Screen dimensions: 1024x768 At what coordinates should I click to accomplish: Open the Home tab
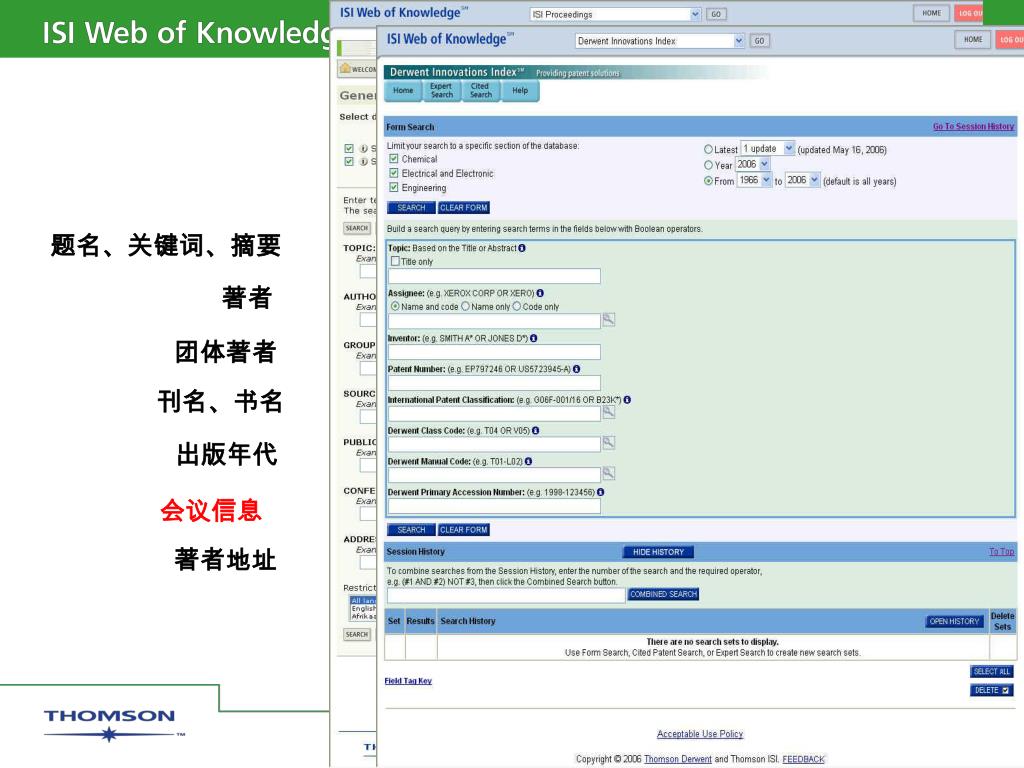point(403,91)
